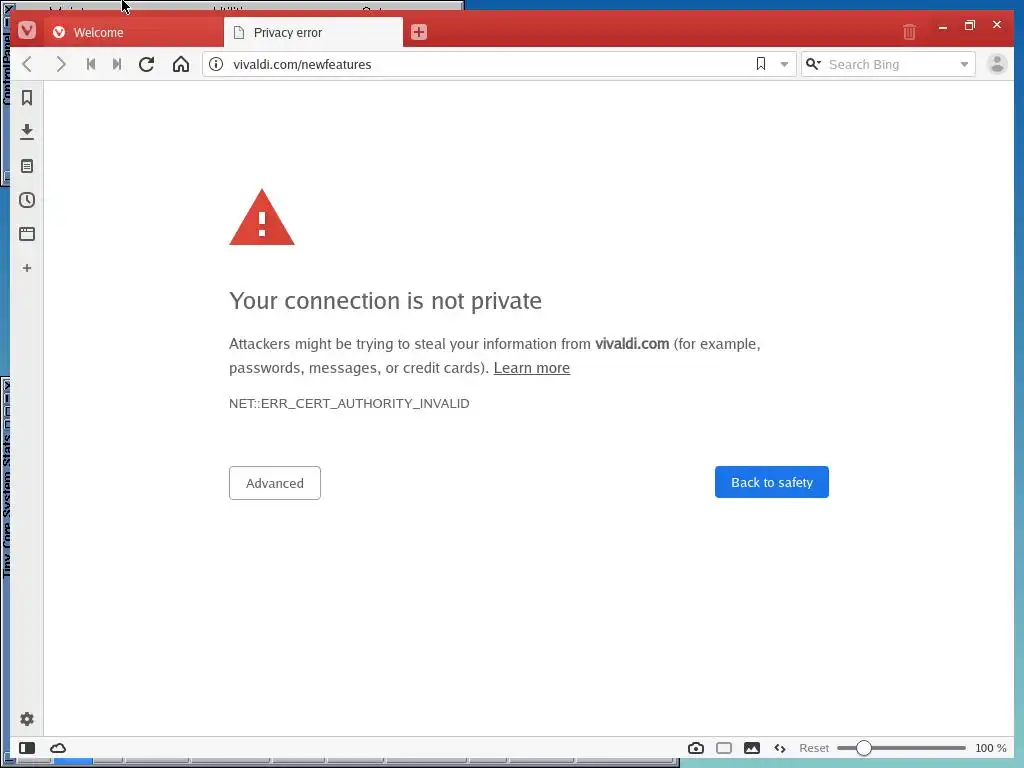Rewind to first page in history
The width and height of the screenshot is (1024, 768).
point(91,64)
